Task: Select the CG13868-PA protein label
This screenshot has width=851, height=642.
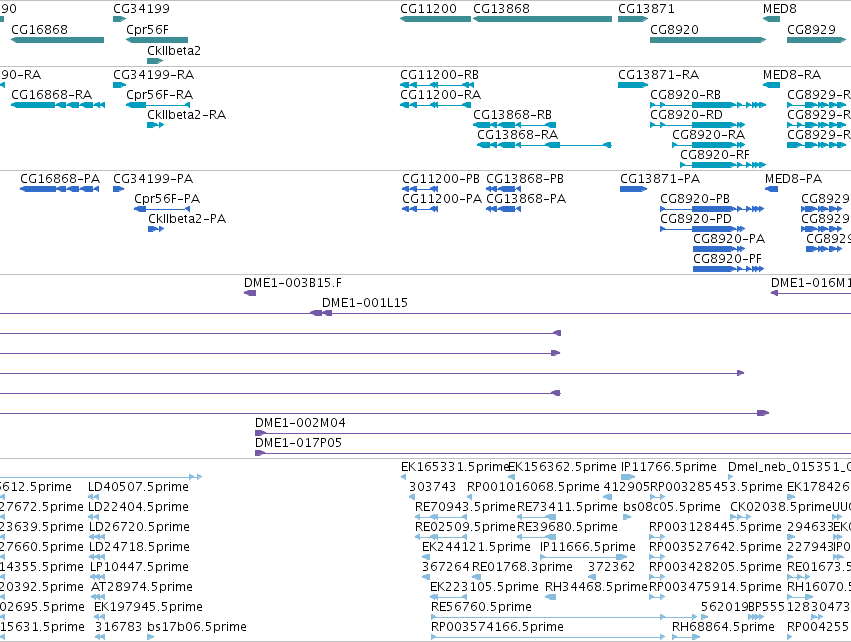Action: [x=526, y=199]
